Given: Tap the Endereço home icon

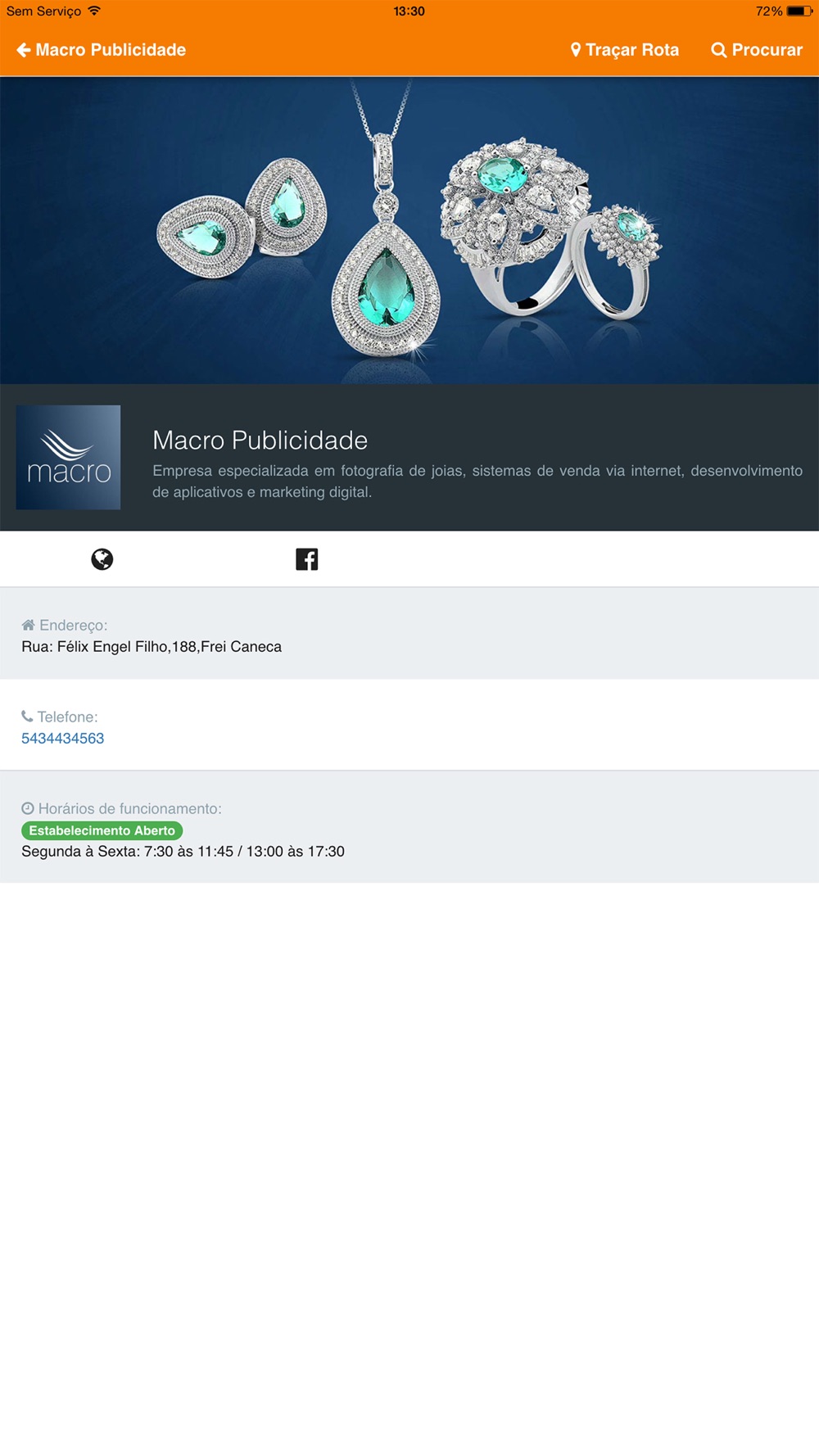Looking at the screenshot, I should (x=28, y=625).
